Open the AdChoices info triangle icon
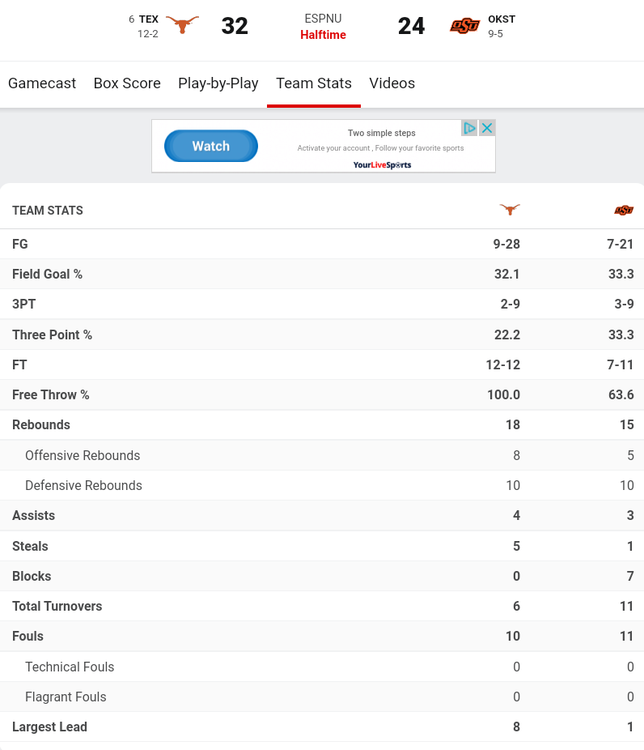This screenshot has height=750, width=644. [470, 128]
